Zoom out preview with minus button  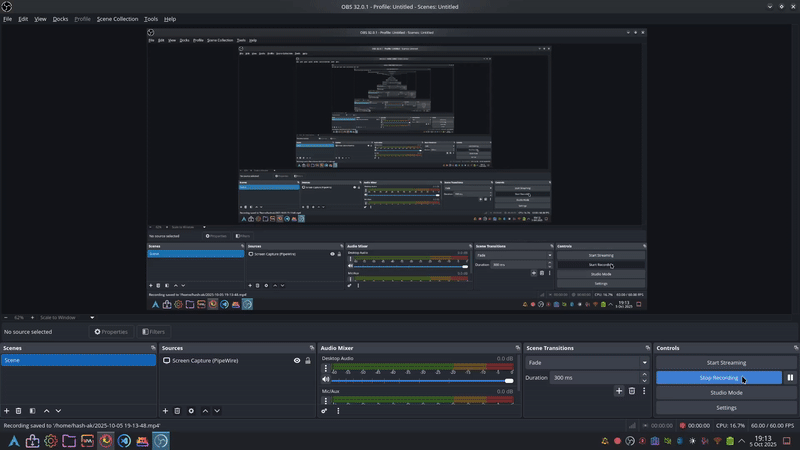[6, 317]
